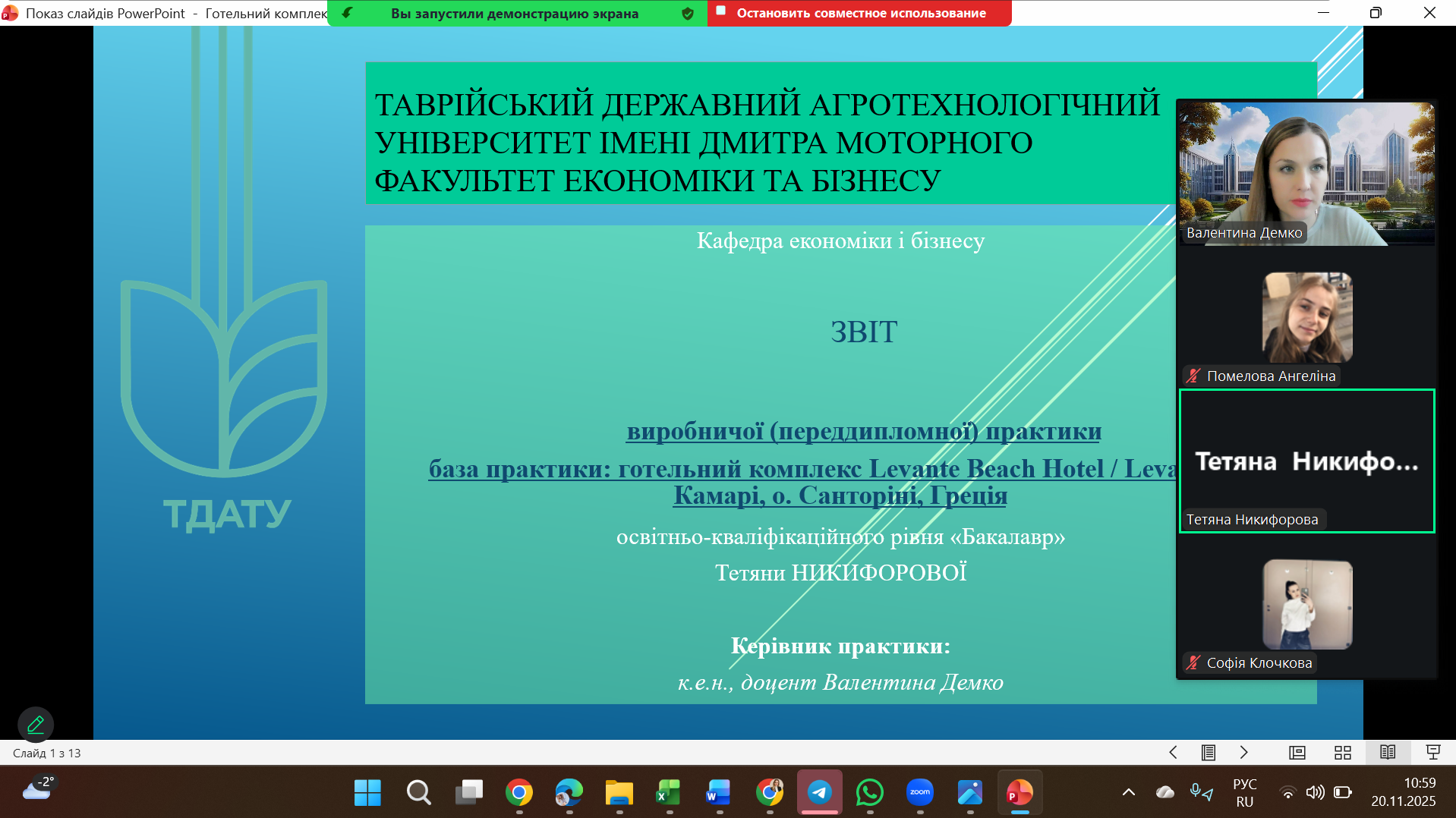Open Wi-Fi network settings tray icon
The height and width of the screenshot is (818, 1456).
[1287, 792]
